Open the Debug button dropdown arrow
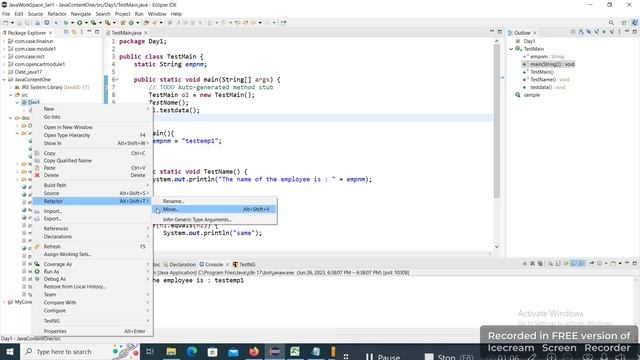 point(72,23)
